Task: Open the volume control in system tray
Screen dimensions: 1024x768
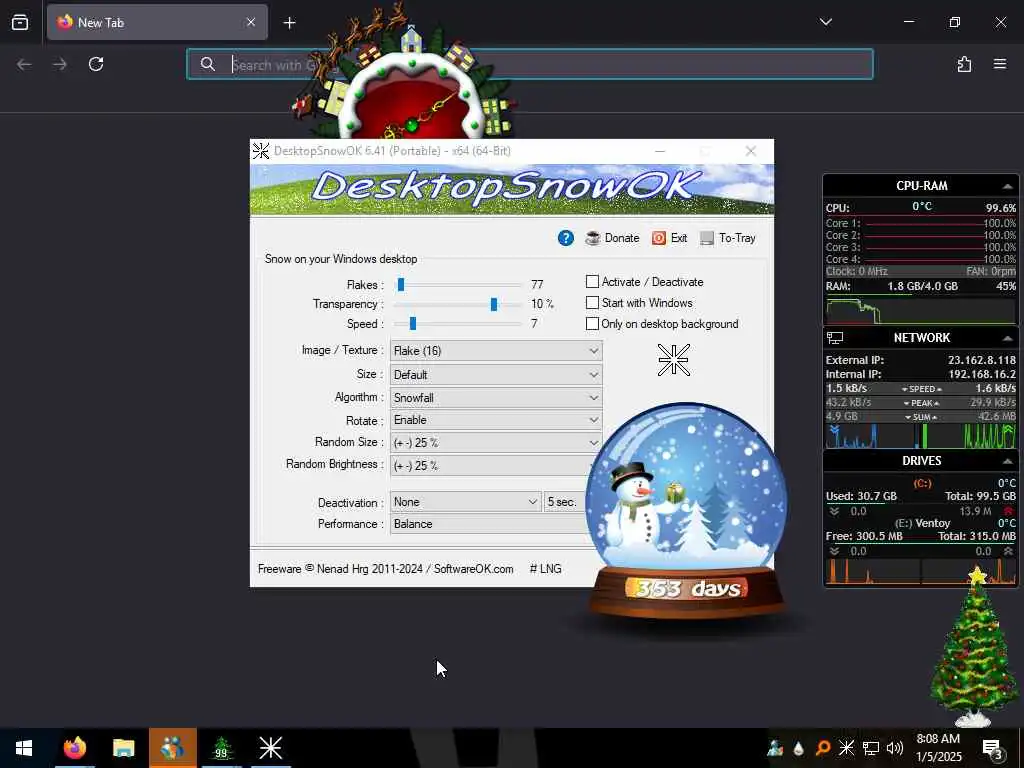Action: [895, 748]
